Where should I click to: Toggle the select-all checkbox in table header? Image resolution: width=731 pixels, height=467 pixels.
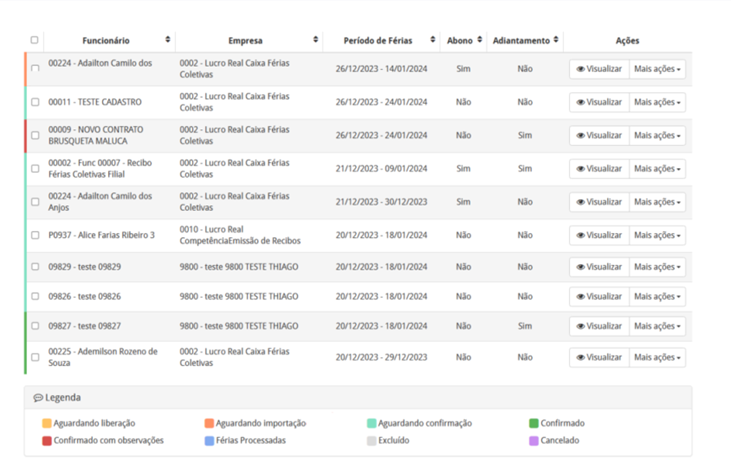35,41
